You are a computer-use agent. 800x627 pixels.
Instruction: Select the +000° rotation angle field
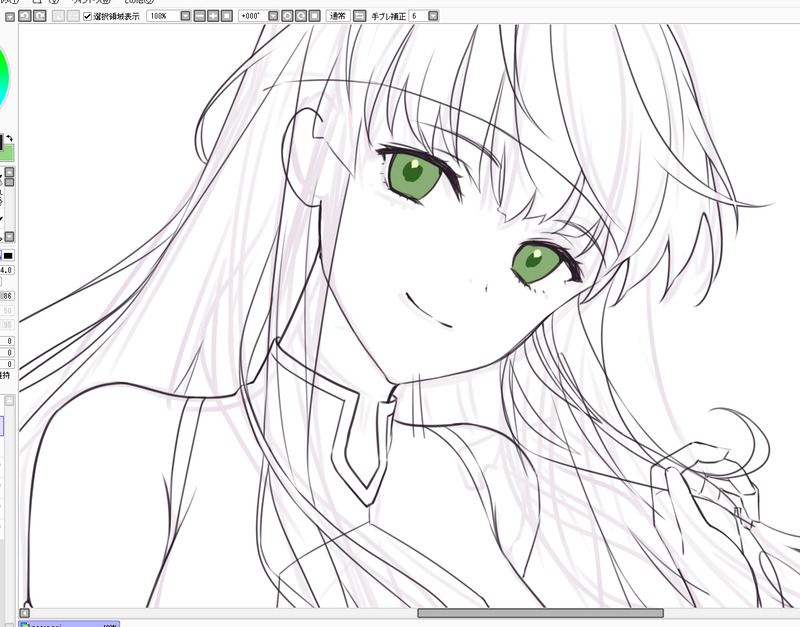(253, 16)
